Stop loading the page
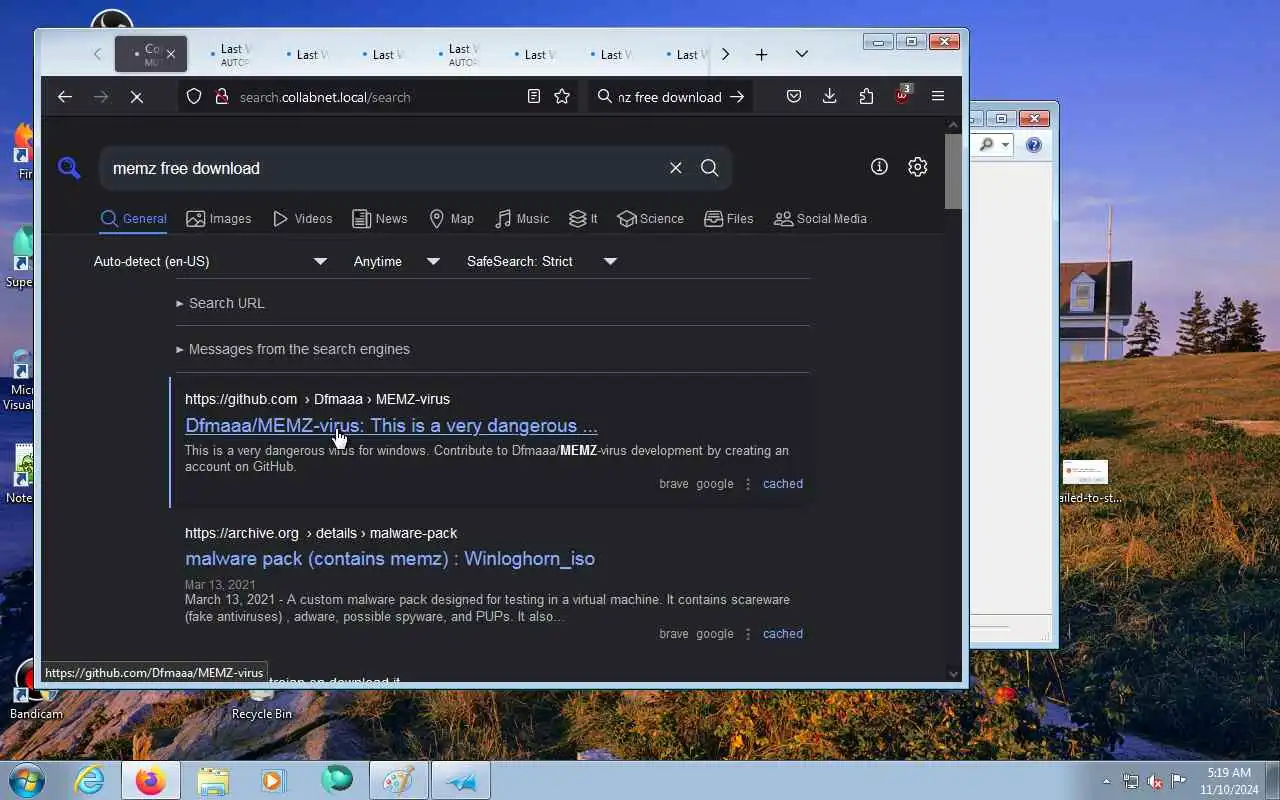This screenshot has height=800, width=1280. point(137,97)
